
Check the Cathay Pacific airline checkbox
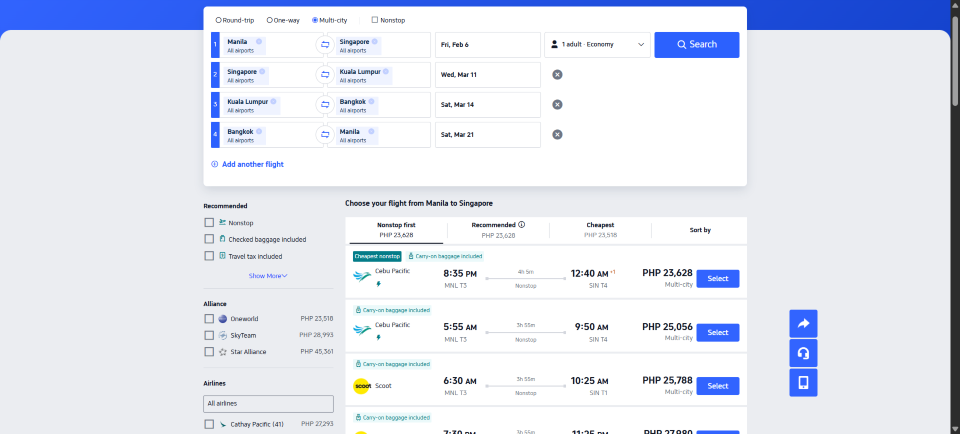tap(209, 424)
